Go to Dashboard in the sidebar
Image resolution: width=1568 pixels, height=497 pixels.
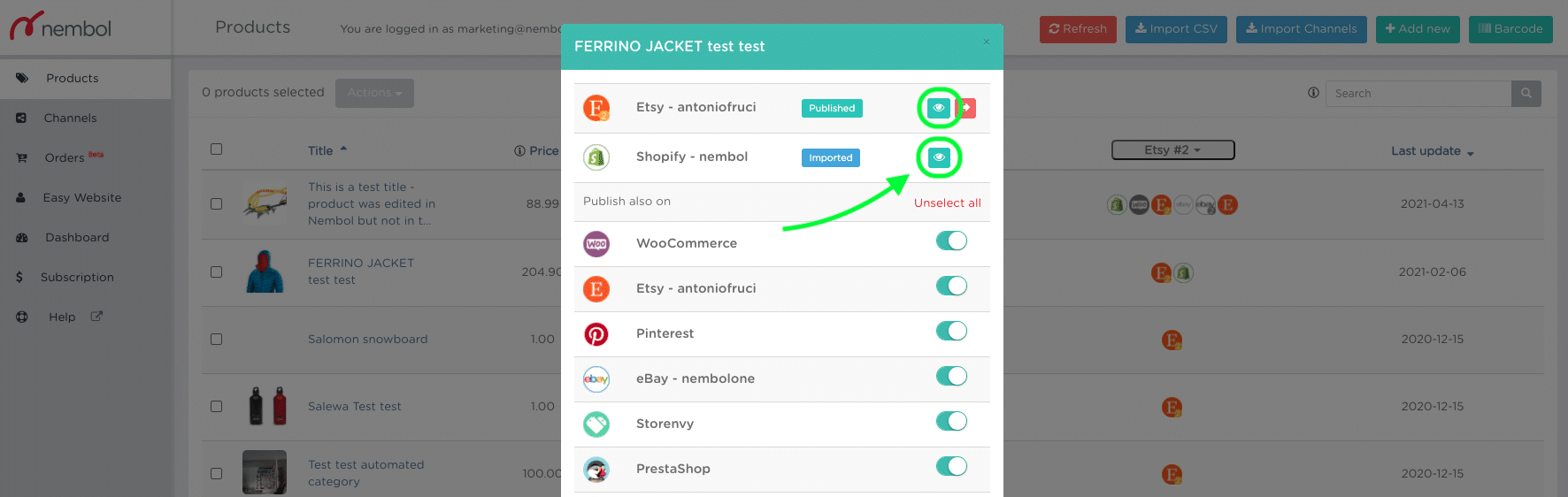[77, 237]
